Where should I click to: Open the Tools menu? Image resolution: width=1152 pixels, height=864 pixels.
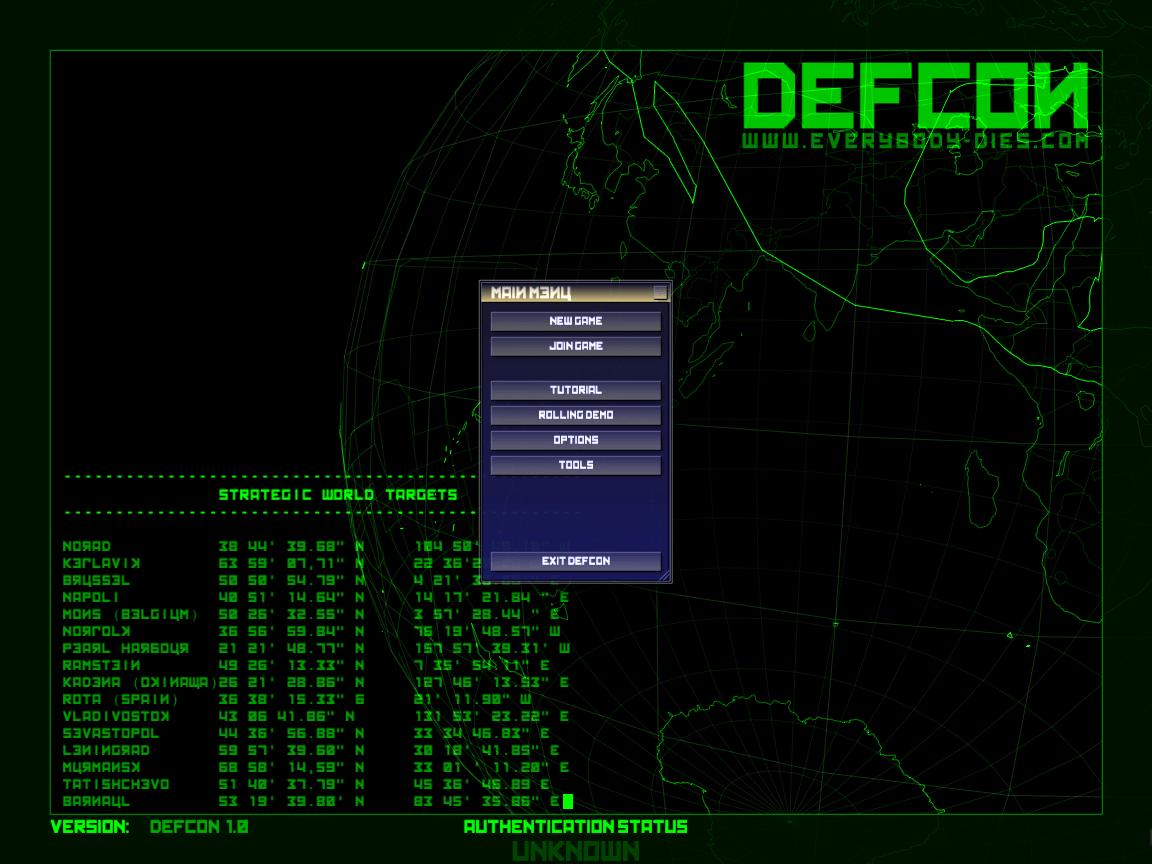tap(575, 465)
